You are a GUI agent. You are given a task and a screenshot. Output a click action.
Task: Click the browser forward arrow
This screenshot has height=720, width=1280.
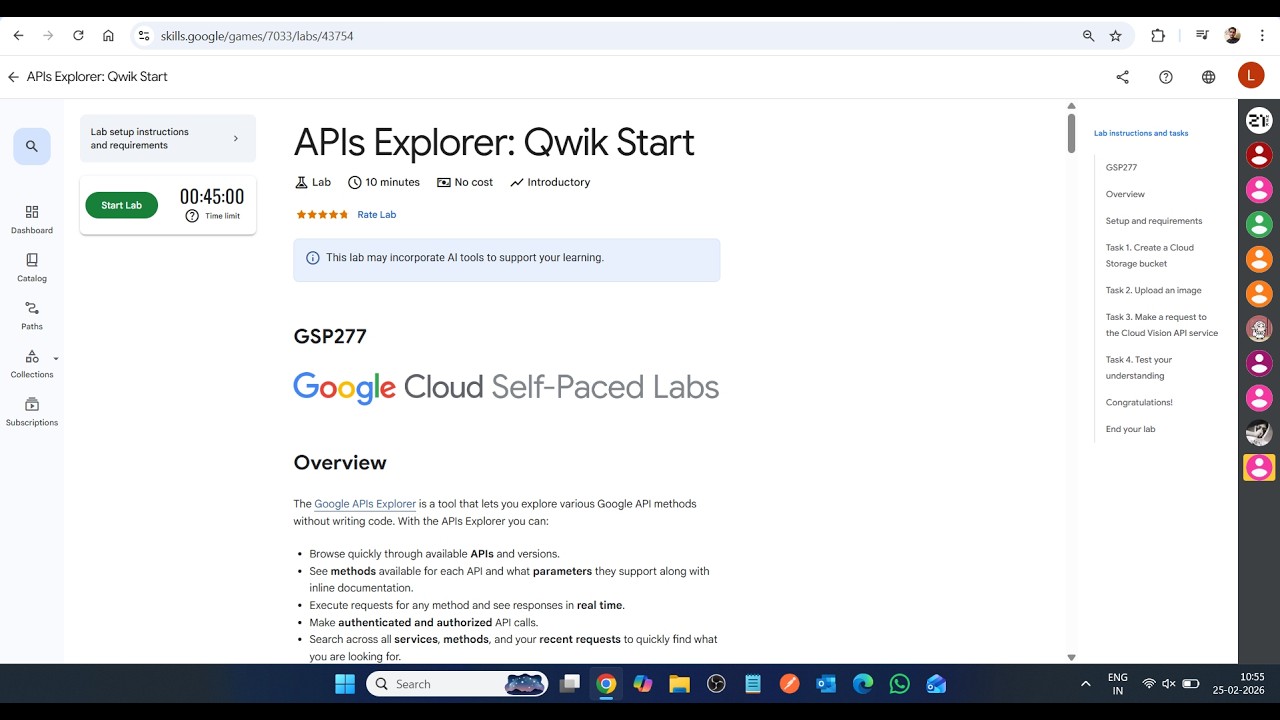pos(48,36)
